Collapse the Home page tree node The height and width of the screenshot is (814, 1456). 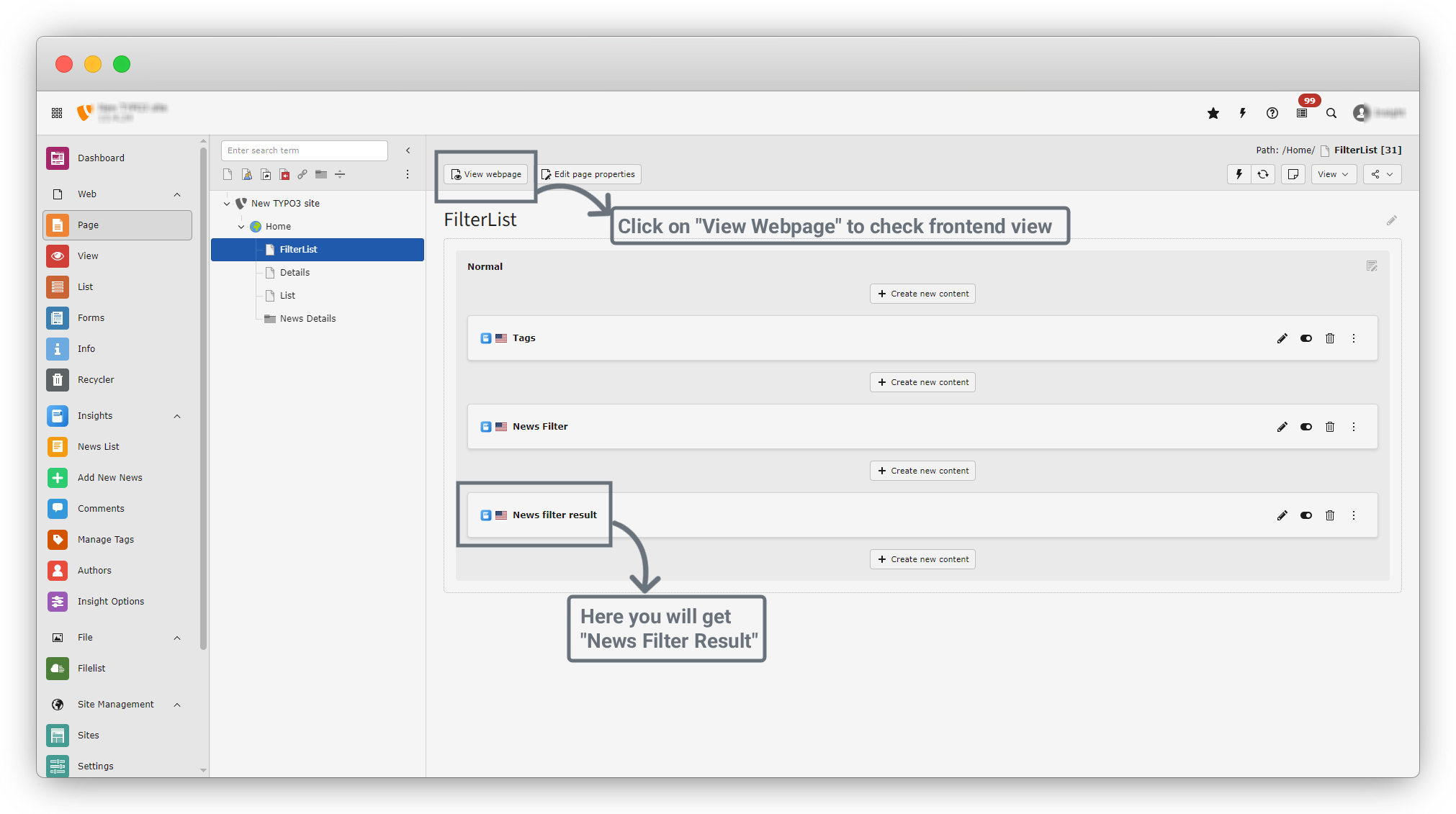(241, 227)
